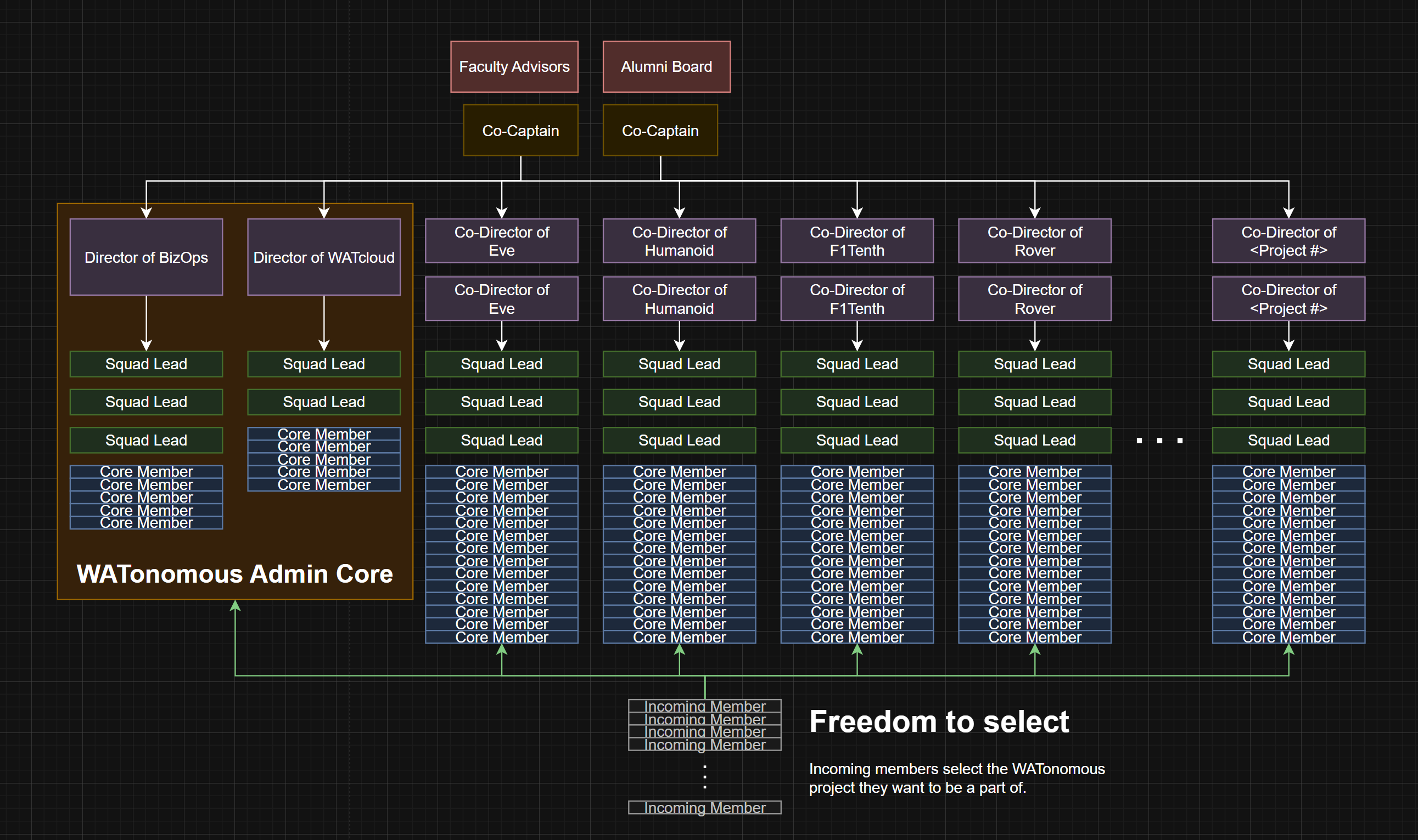Click top Core Member row in Rover column
Screen dimensions: 1418x840
pyautogui.click(x=1035, y=472)
